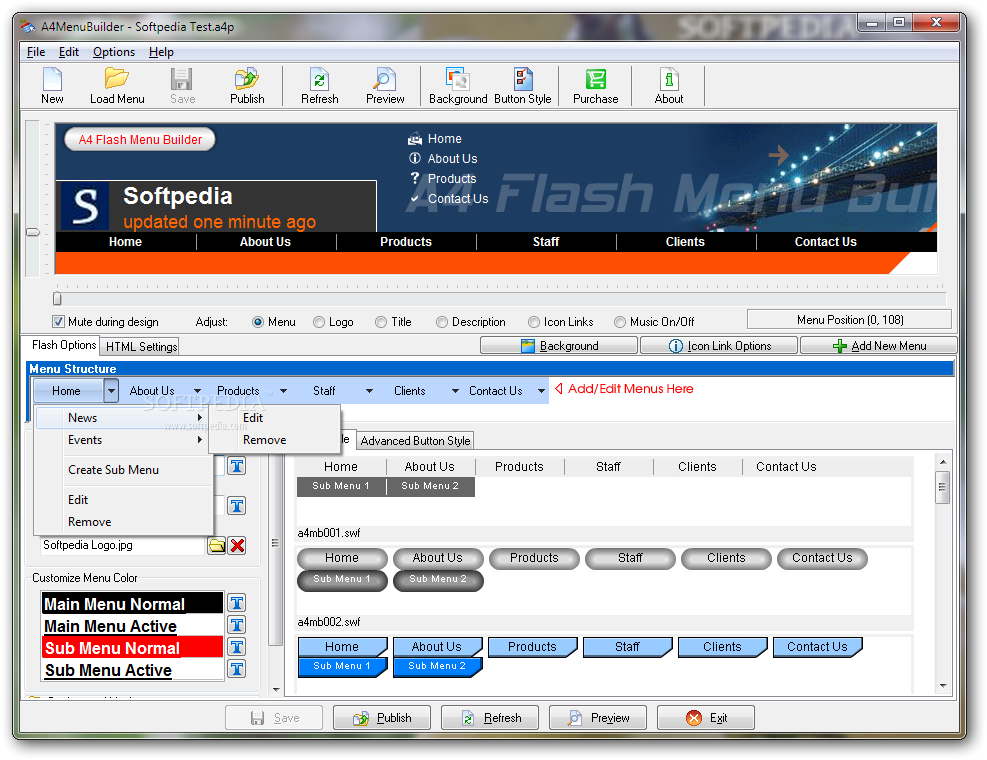Open the Help menu
Image resolution: width=987 pixels, height=760 pixels.
pos(161,52)
